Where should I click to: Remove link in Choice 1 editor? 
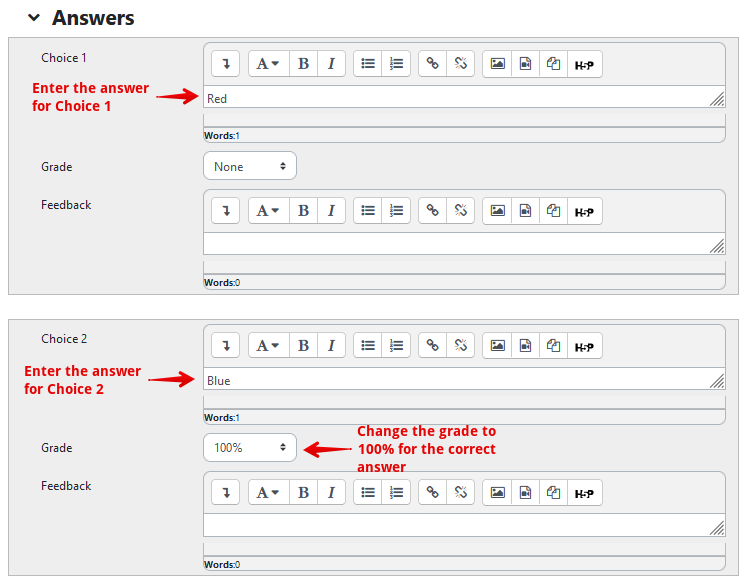coord(461,64)
